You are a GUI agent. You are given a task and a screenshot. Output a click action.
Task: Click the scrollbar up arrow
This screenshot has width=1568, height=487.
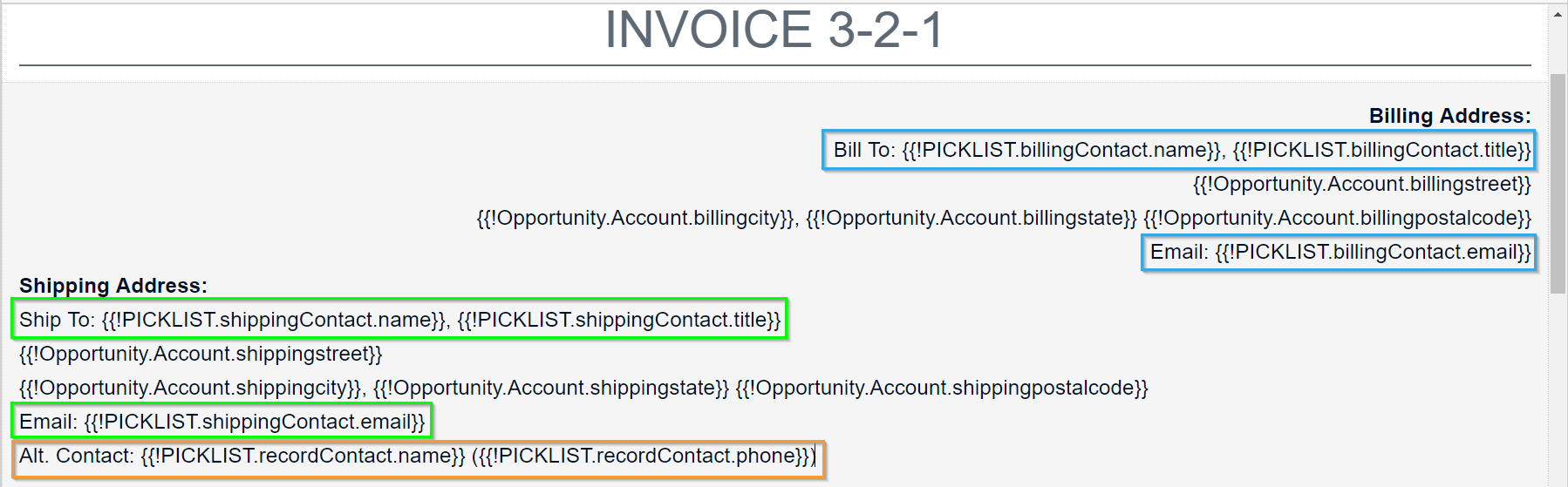(x=1558, y=15)
